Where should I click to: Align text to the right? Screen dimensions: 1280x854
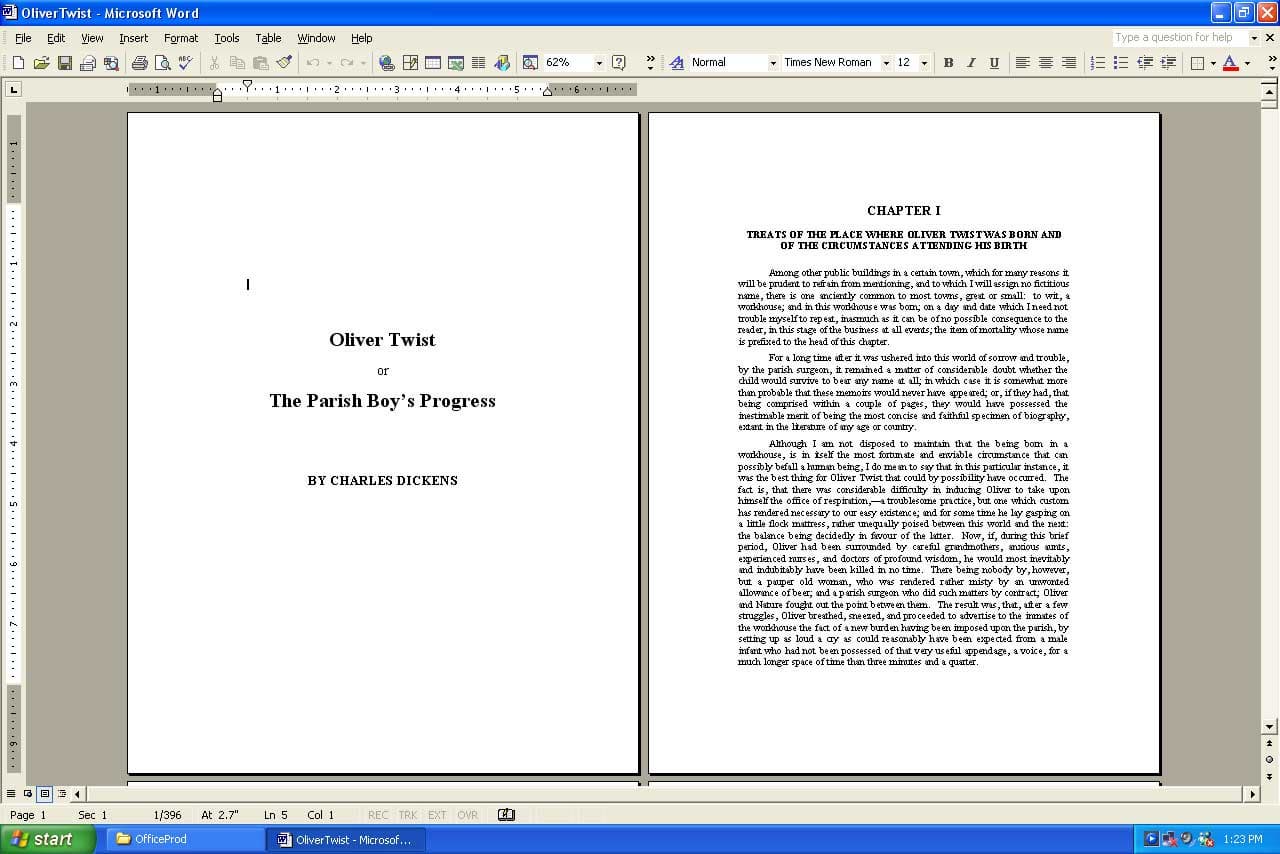1068,63
